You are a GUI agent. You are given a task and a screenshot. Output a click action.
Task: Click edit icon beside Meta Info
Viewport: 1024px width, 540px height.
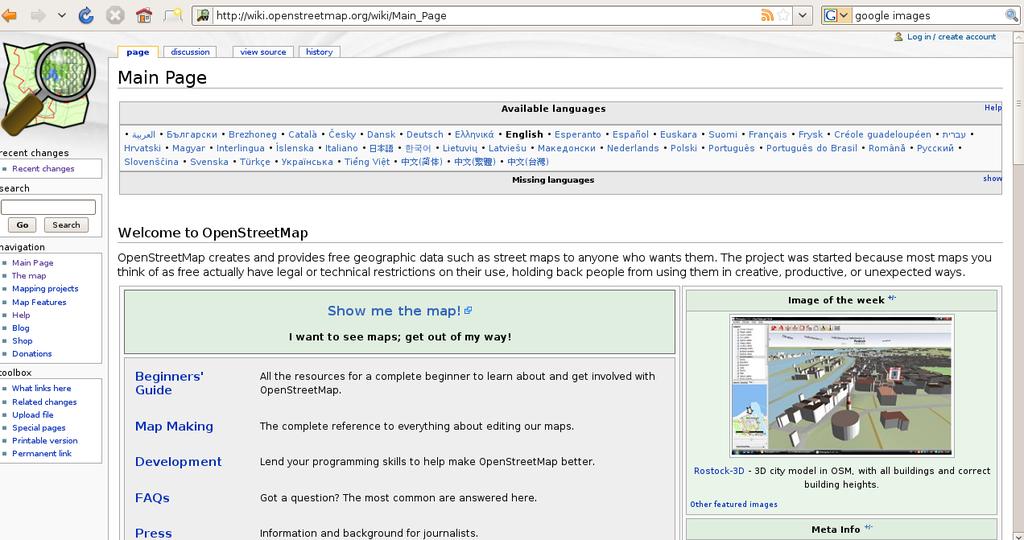pyautogui.click(x=868, y=527)
